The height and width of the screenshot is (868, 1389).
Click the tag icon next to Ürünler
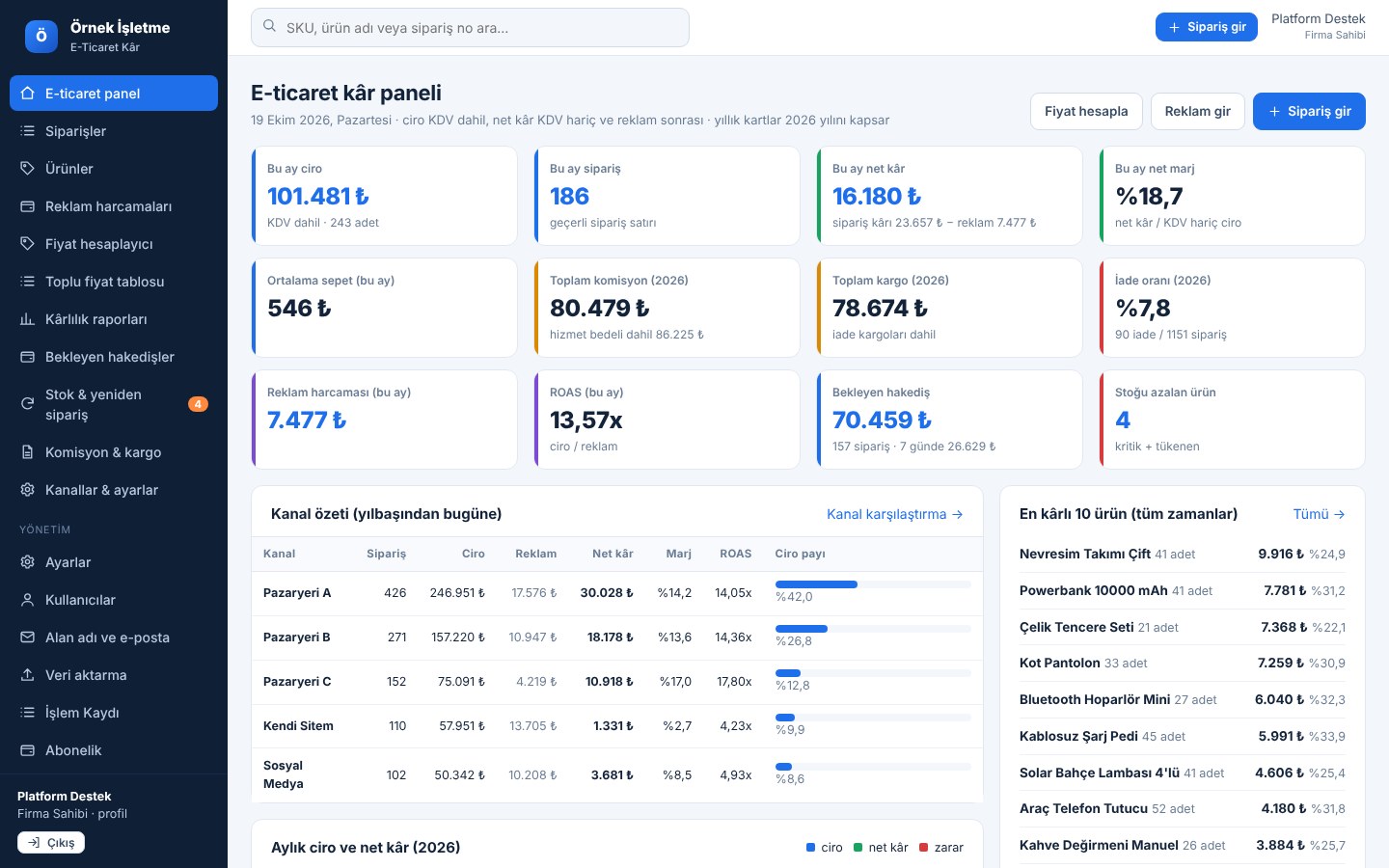click(x=27, y=169)
